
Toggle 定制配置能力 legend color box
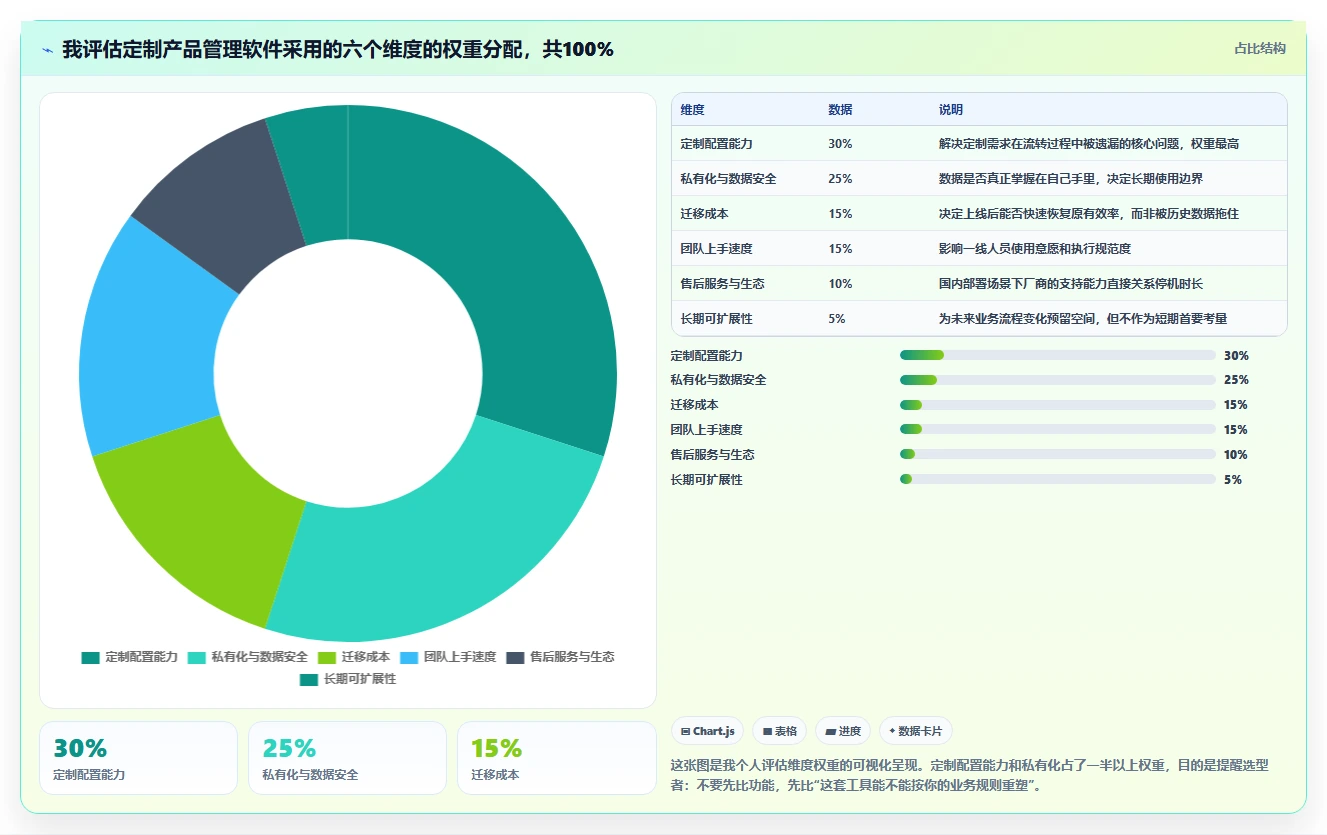click(x=90, y=657)
